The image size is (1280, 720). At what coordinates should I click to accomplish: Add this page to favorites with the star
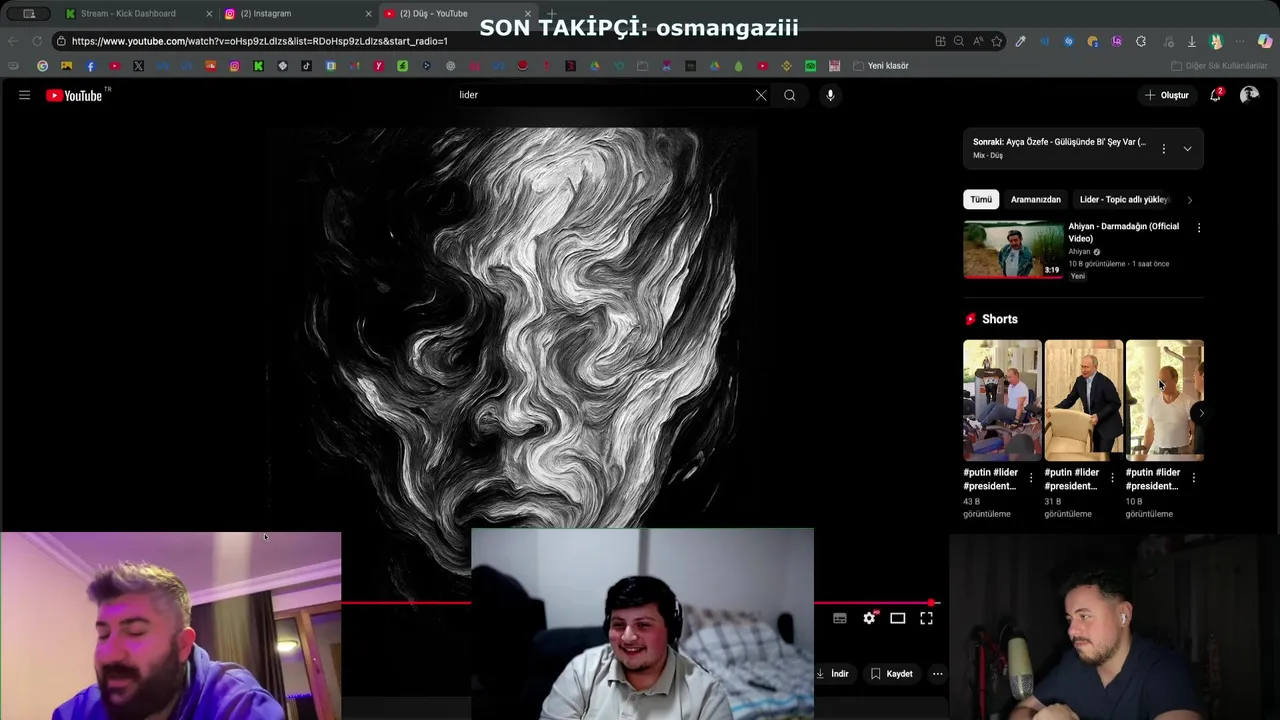[x=997, y=41]
